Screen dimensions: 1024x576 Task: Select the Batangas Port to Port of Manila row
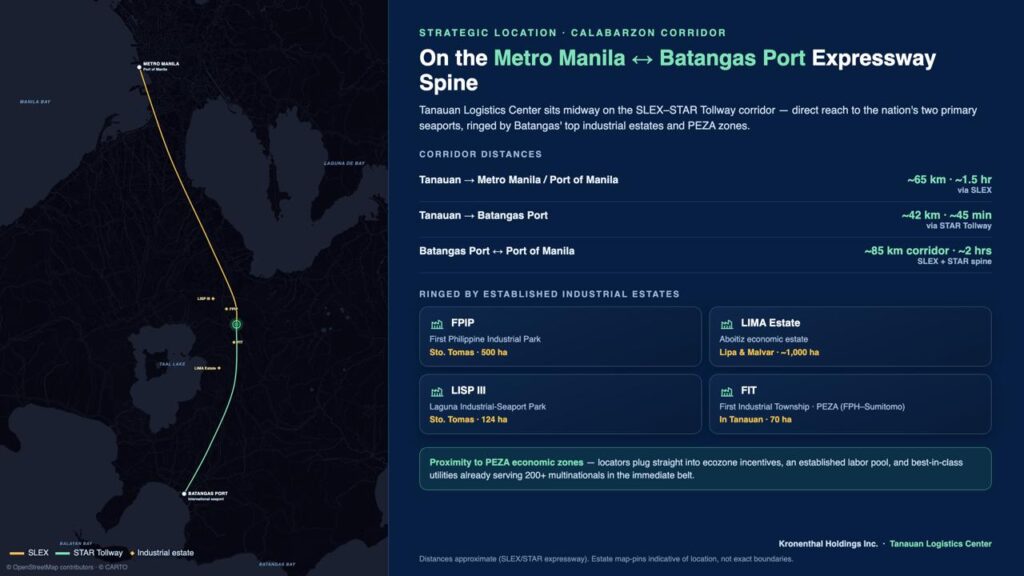tap(705, 255)
